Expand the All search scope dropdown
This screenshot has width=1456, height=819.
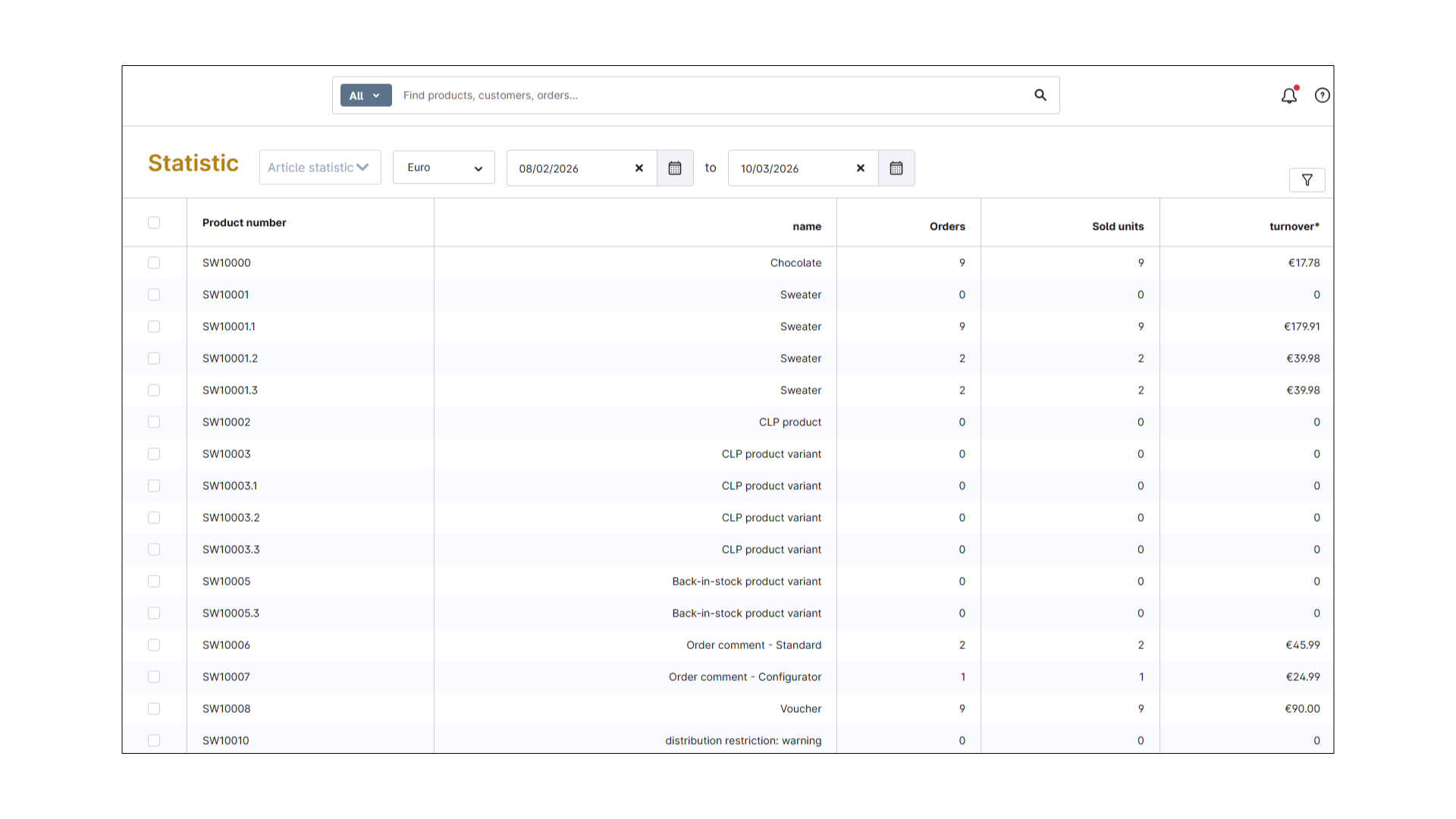tap(366, 96)
